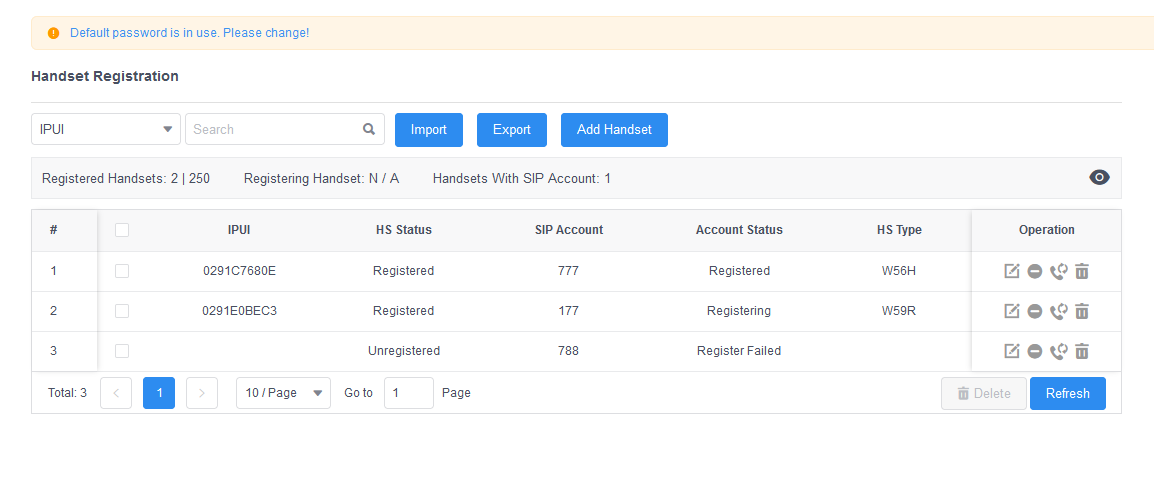Click the Handsets With SIP Account: 1 text
The image size is (1154, 503).
point(522,178)
